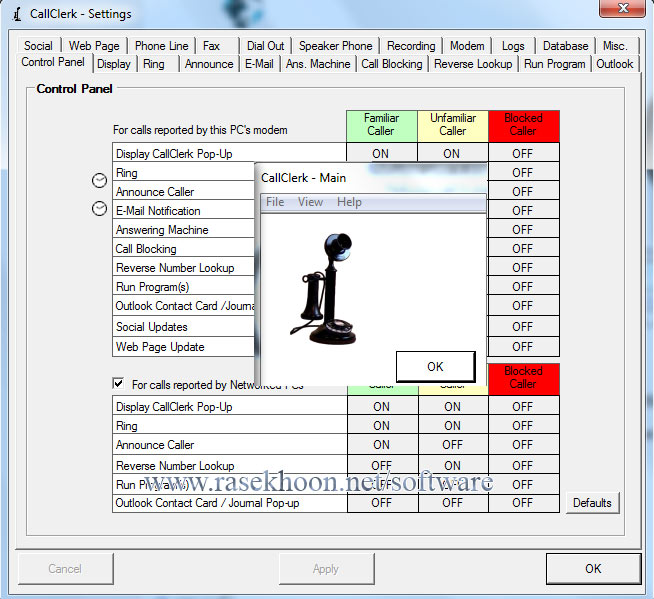This screenshot has height=599, width=654.
Task: Open the Fax tab
Action: pyautogui.click(x=217, y=45)
